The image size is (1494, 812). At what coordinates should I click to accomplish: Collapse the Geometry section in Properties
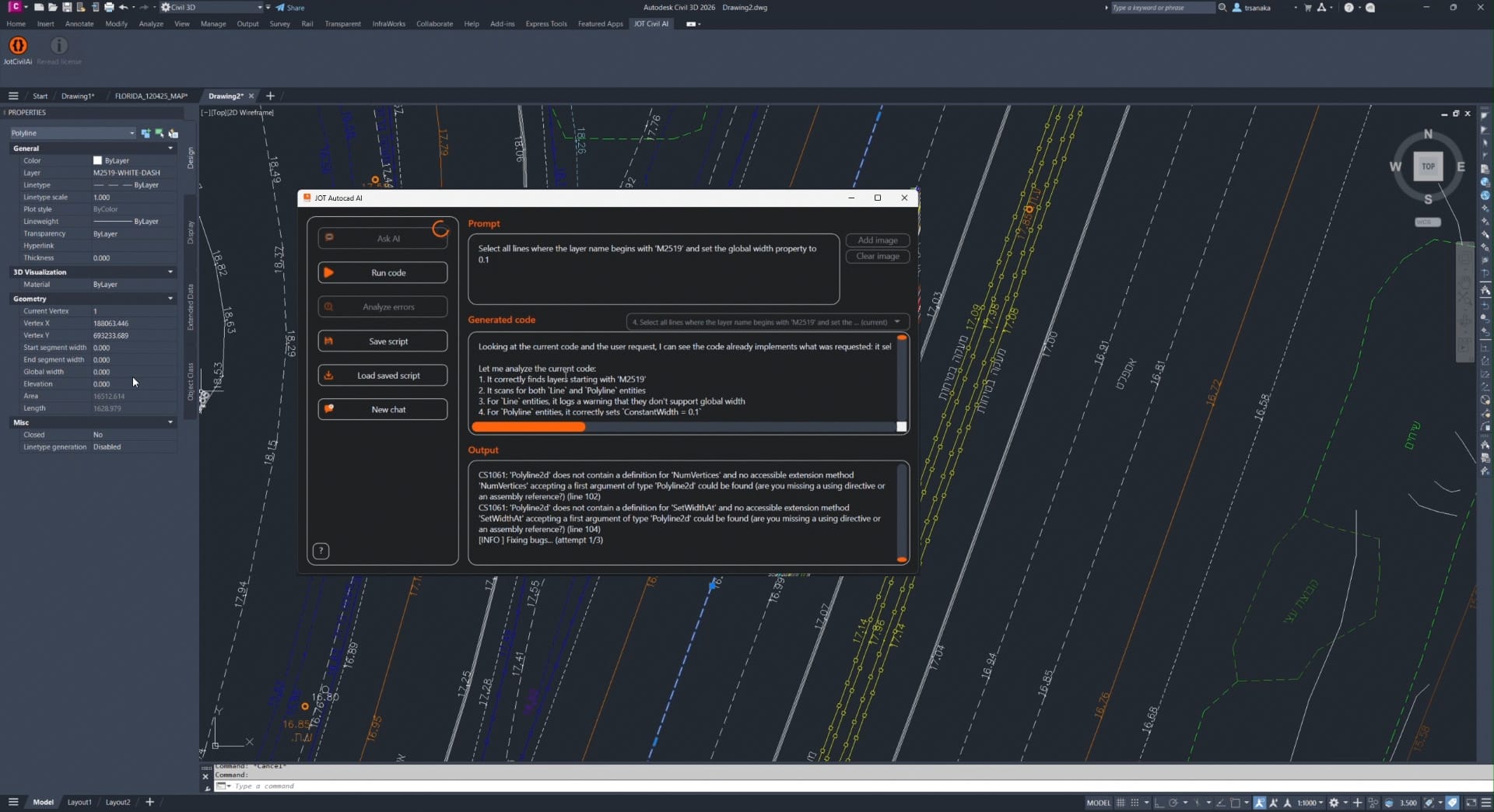click(170, 299)
